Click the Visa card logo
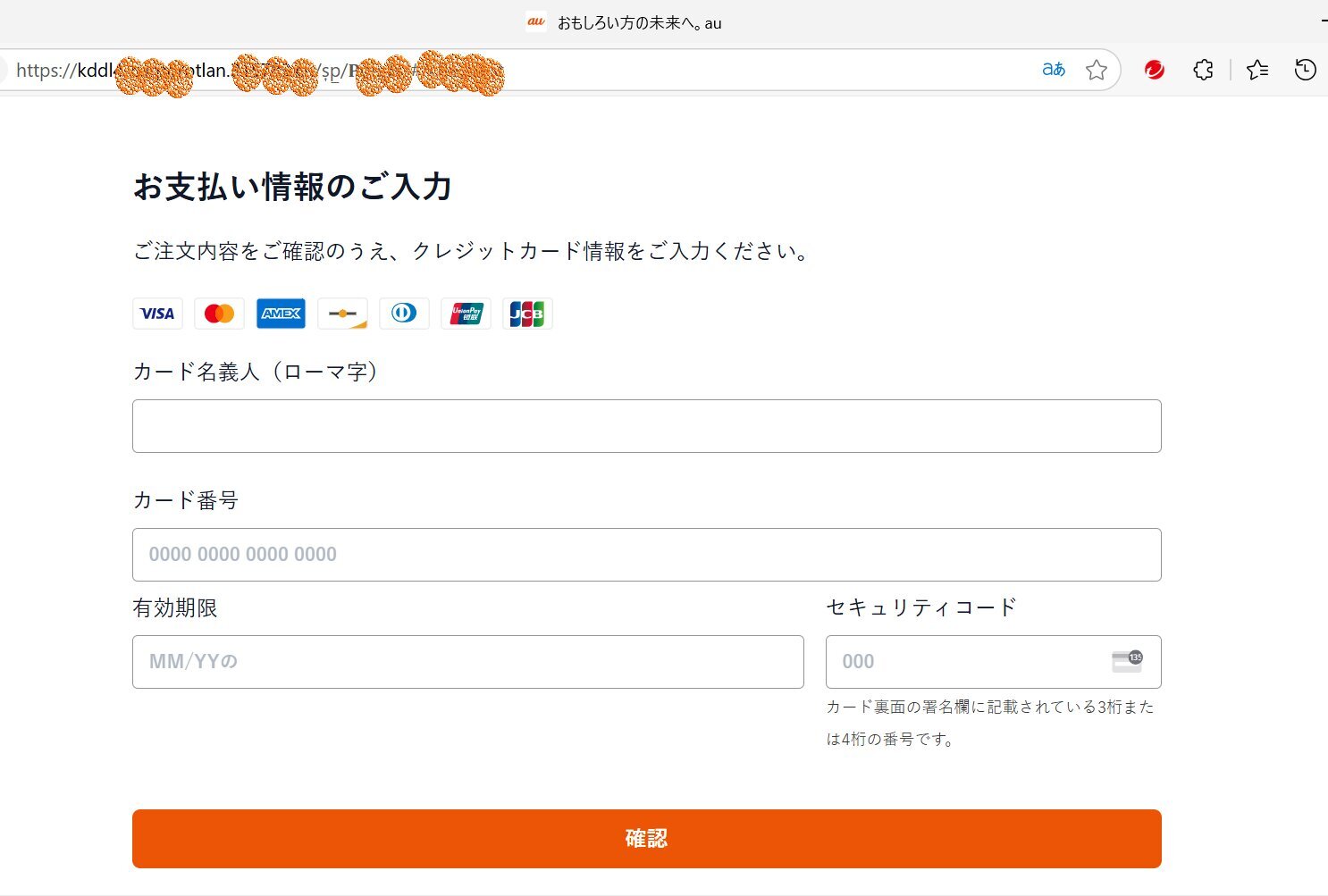The width and height of the screenshot is (1328, 896). pos(157,314)
